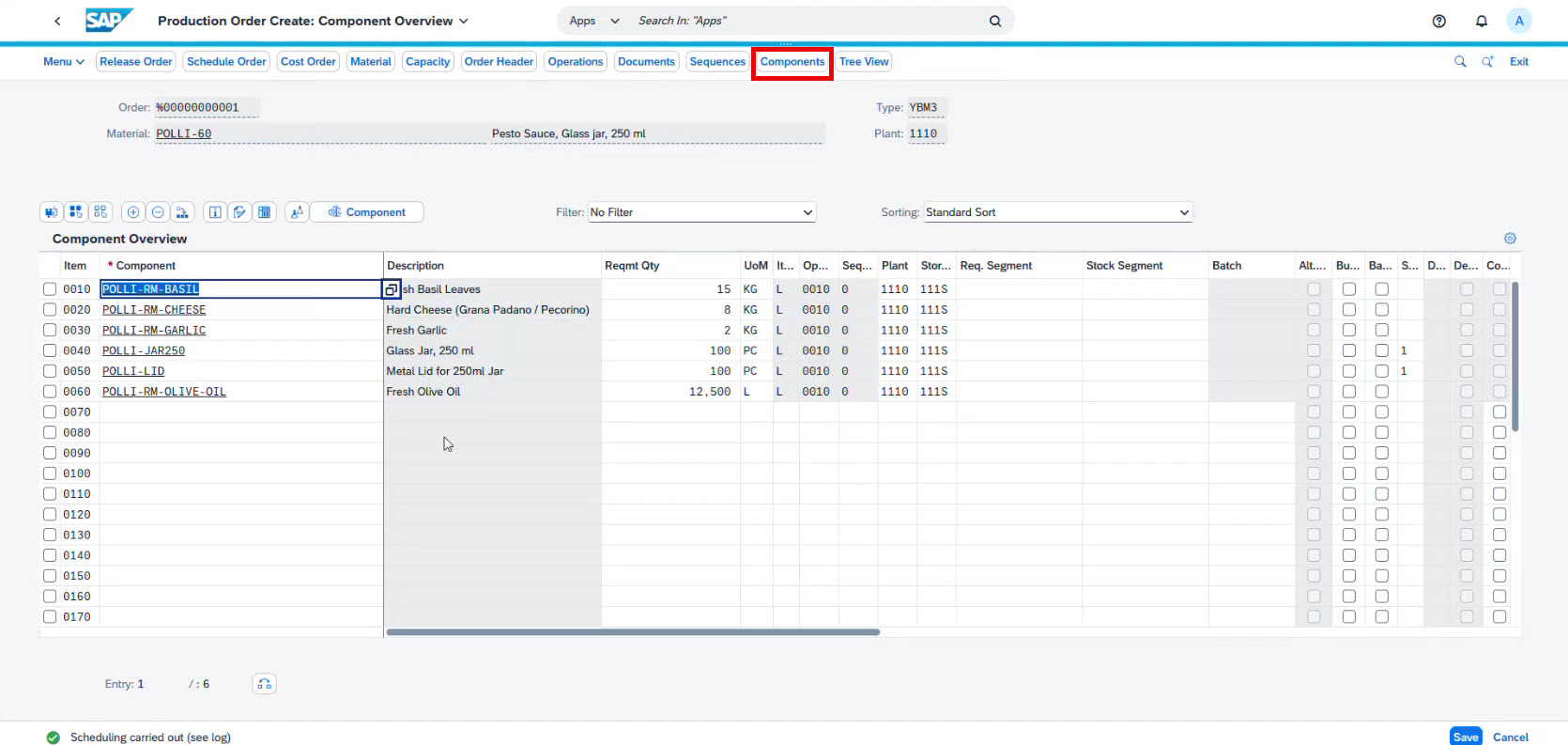Open the Filter dropdown showing No Filter
This screenshot has height=745, width=1568.
click(701, 212)
